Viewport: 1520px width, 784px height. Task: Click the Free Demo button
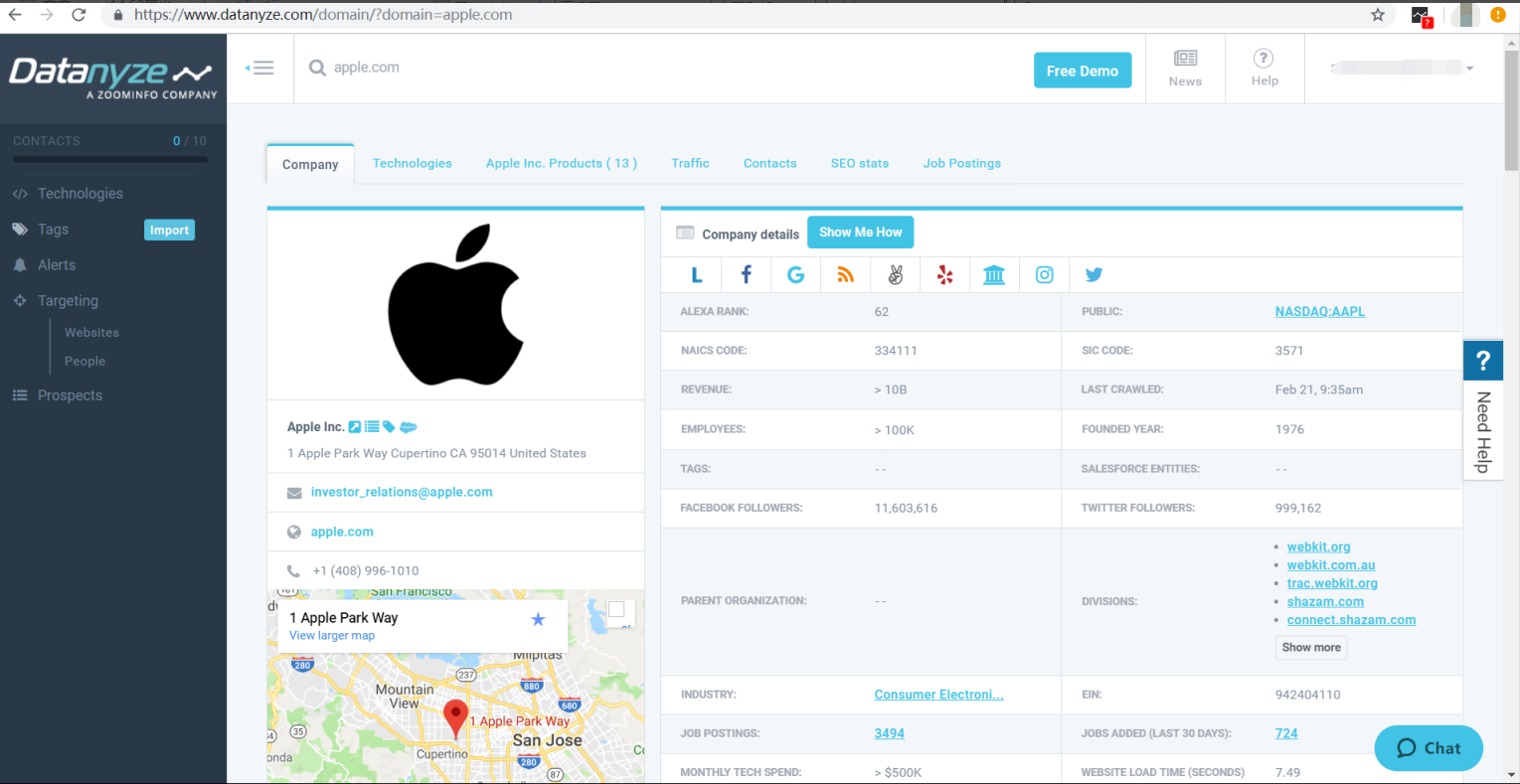tap(1082, 71)
